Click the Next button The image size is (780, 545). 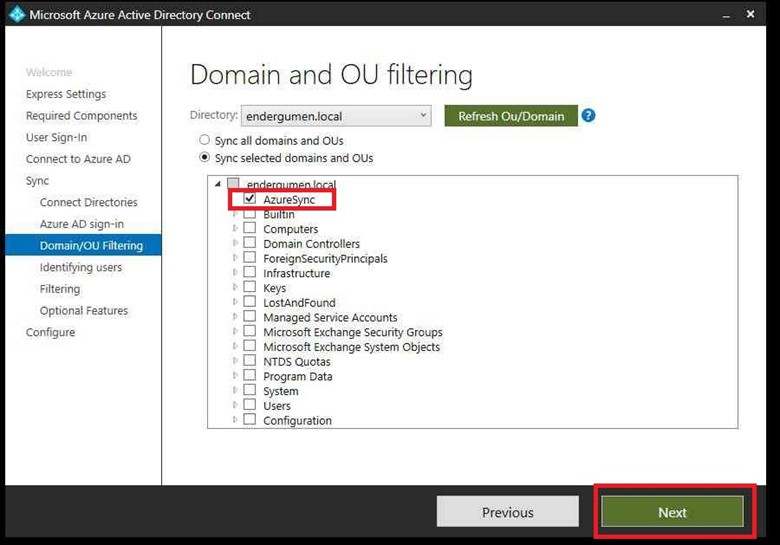[671, 513]
